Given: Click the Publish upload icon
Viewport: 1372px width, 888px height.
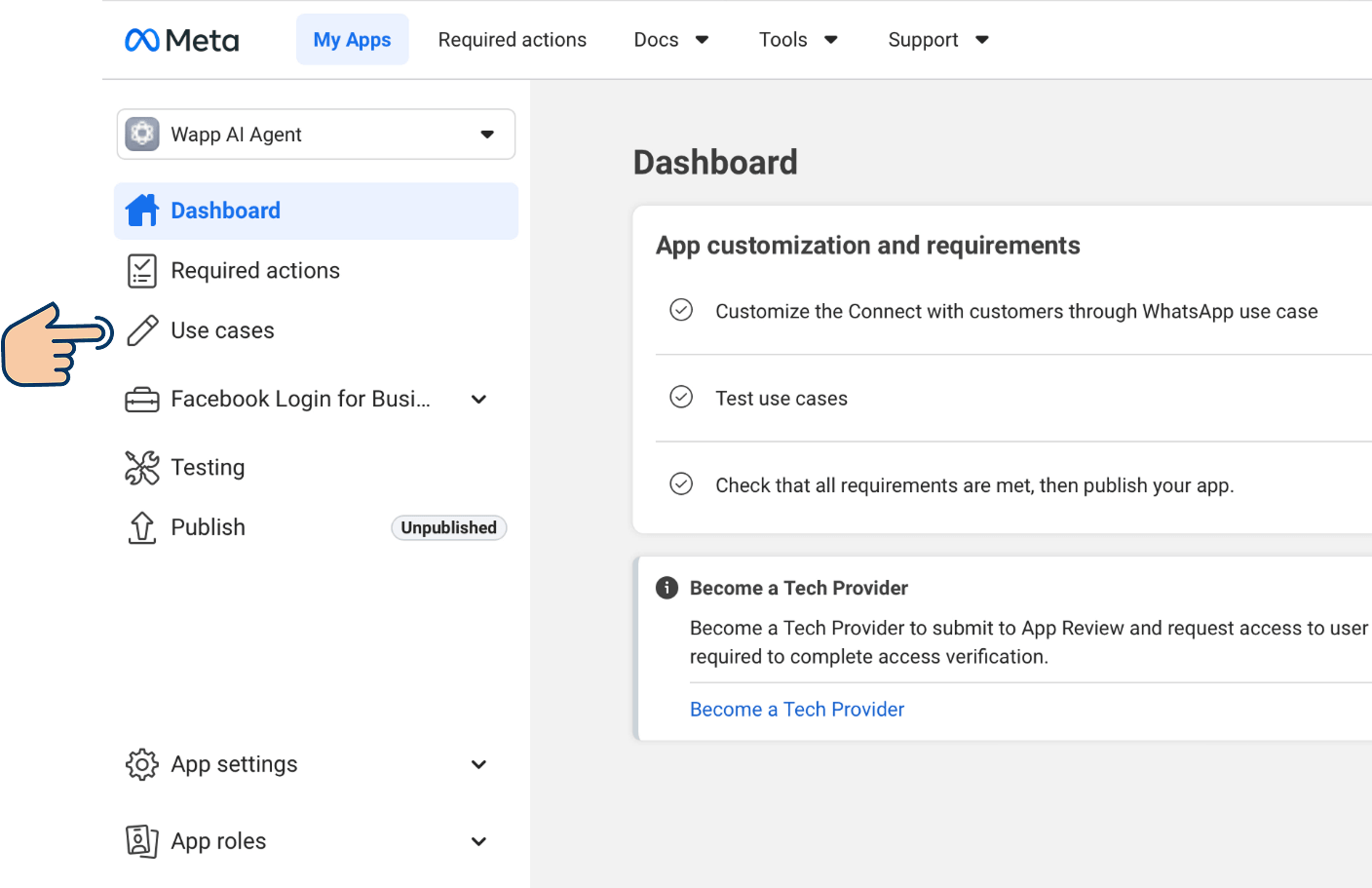Looking at the screenshot, I should pyautogui.click(x=142, y=527).
